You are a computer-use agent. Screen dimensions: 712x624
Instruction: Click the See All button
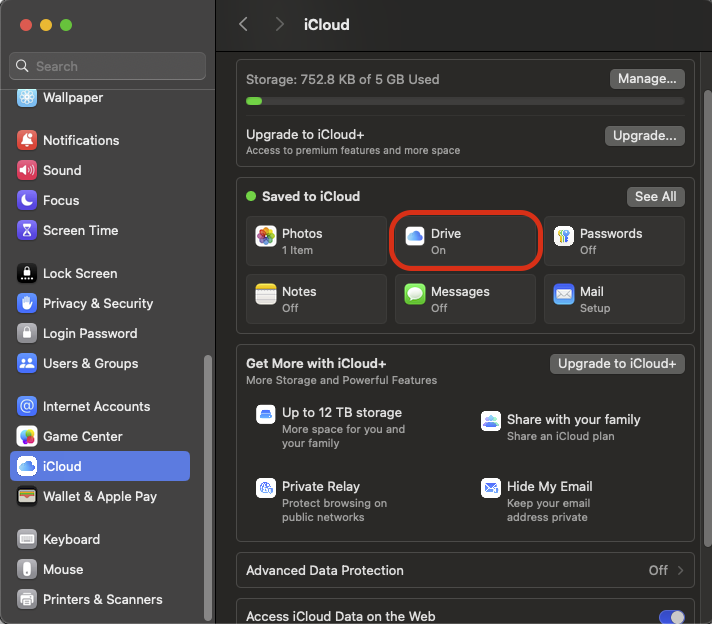pos(656,197)
